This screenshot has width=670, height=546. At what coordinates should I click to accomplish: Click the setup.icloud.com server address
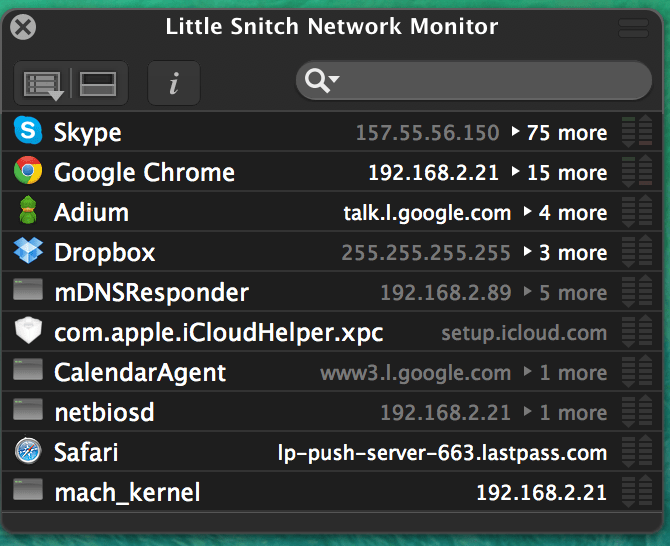[x=524, y=333]
